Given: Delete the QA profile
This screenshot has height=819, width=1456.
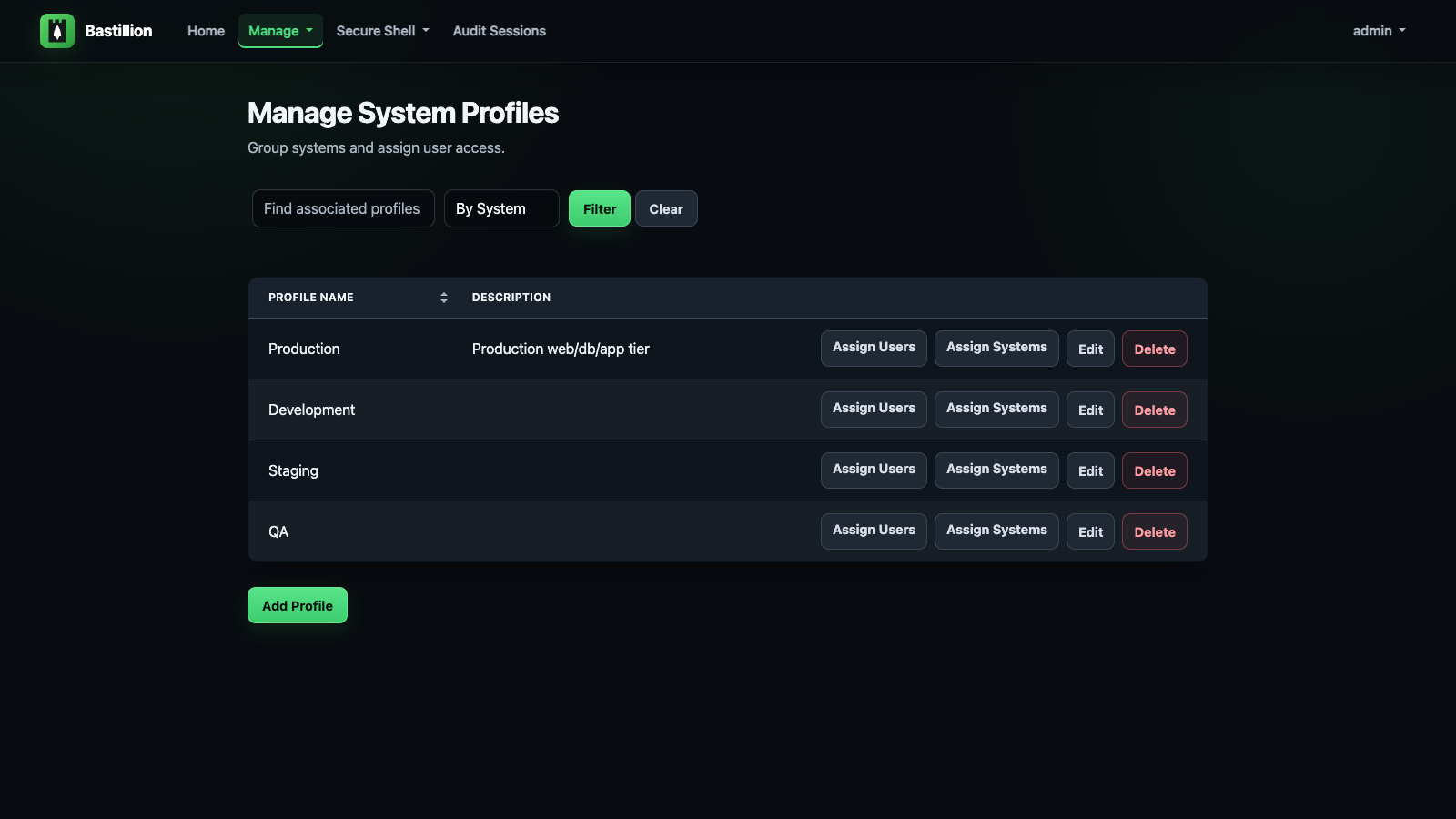Looking at the screenshot, I should [1155, 531].
